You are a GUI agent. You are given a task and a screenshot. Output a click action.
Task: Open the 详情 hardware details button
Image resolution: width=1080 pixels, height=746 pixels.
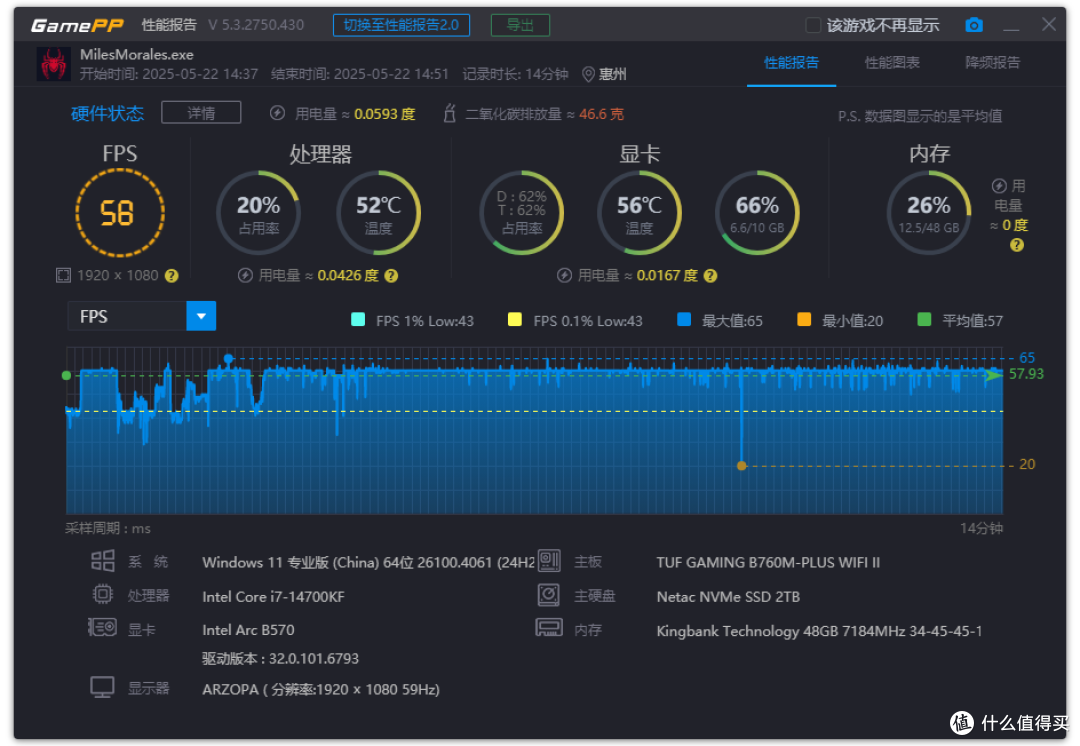point(201,112)
